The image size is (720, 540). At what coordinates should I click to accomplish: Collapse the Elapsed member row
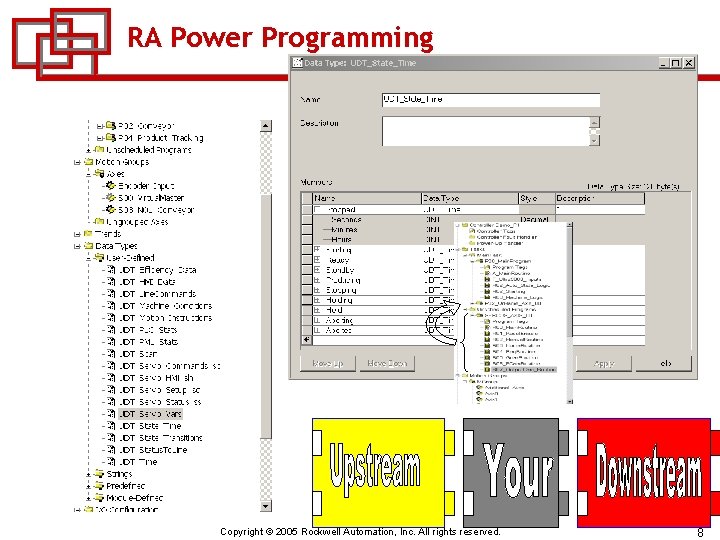[317, 209]
